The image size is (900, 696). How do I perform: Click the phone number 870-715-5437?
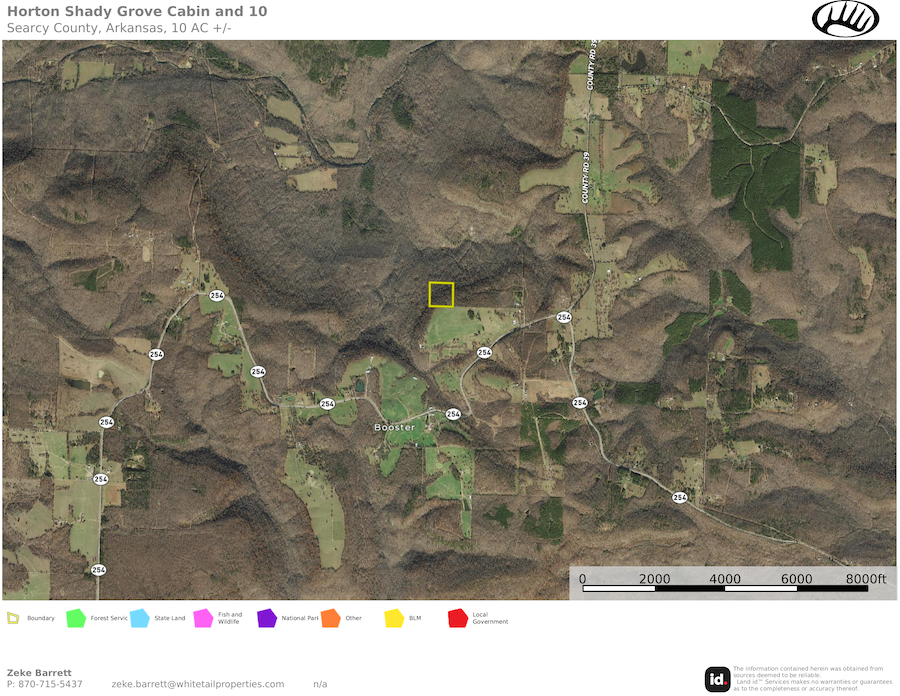point(45,684)
